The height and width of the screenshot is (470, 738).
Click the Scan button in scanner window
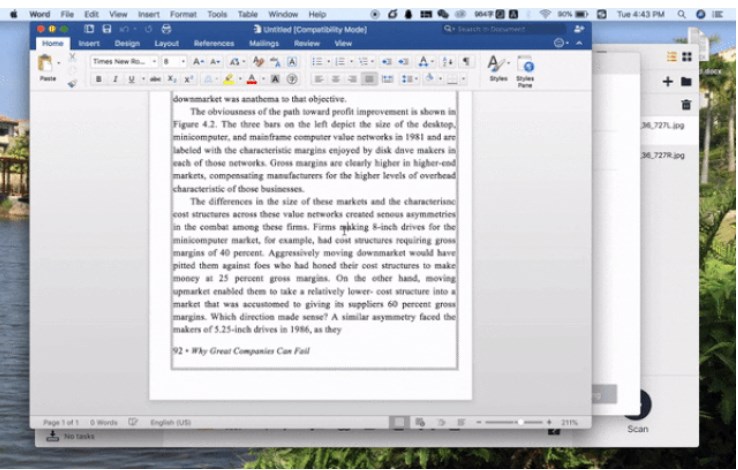(x=637, y=409)
